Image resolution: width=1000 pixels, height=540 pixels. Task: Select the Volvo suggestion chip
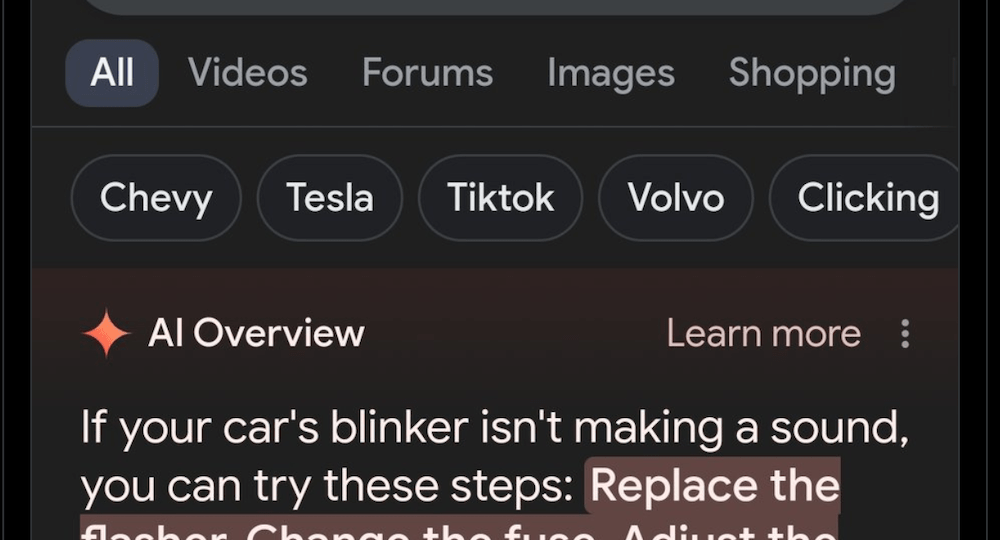pyautogui.click(x=675, y=198)
